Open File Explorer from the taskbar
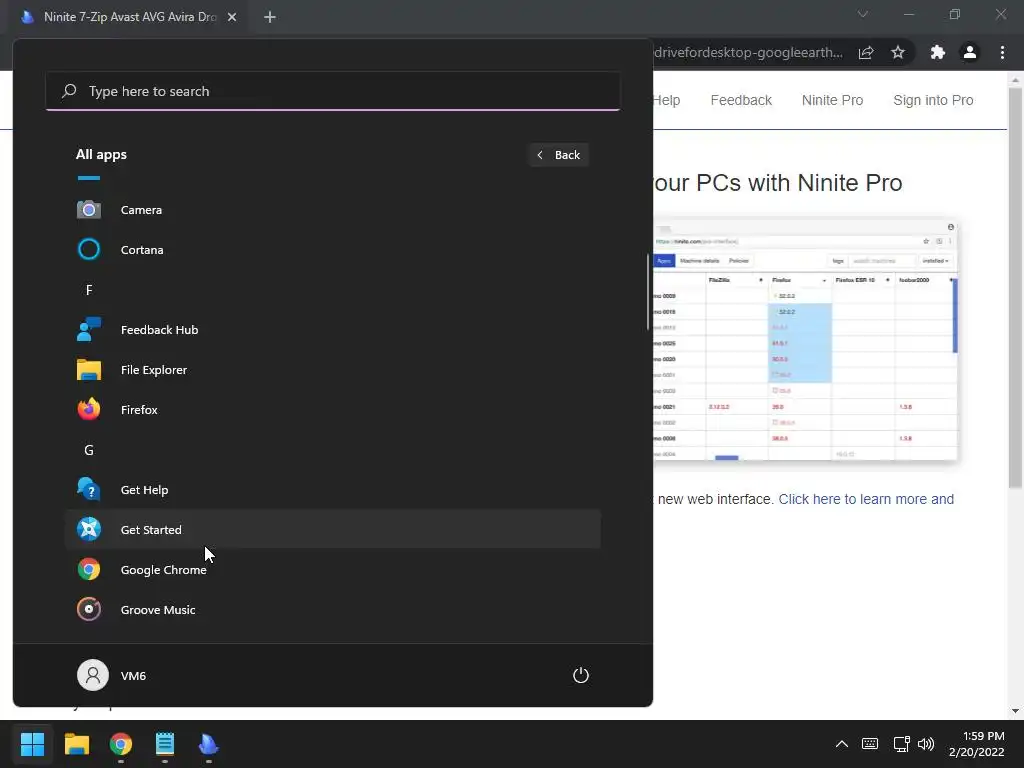The width and height of the screenshot is (1024, 768). click(76, 744)
